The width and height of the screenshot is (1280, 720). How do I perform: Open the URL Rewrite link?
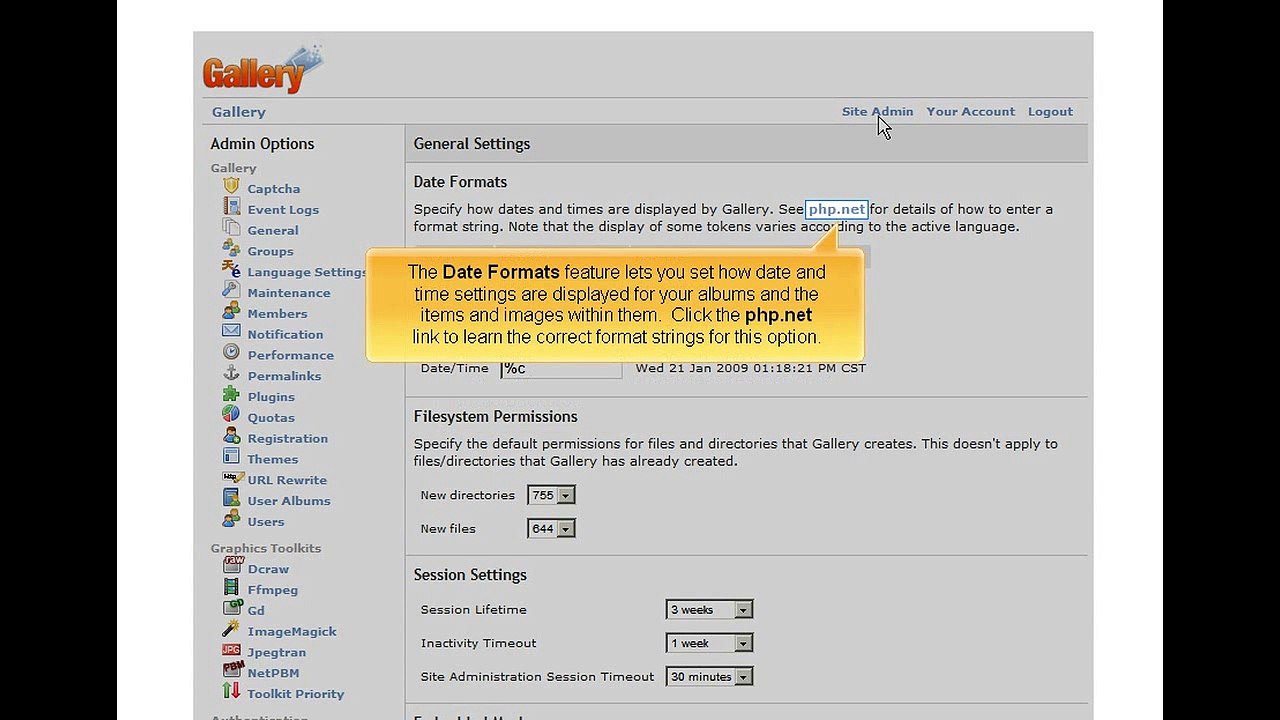click(x=287, y=481)
